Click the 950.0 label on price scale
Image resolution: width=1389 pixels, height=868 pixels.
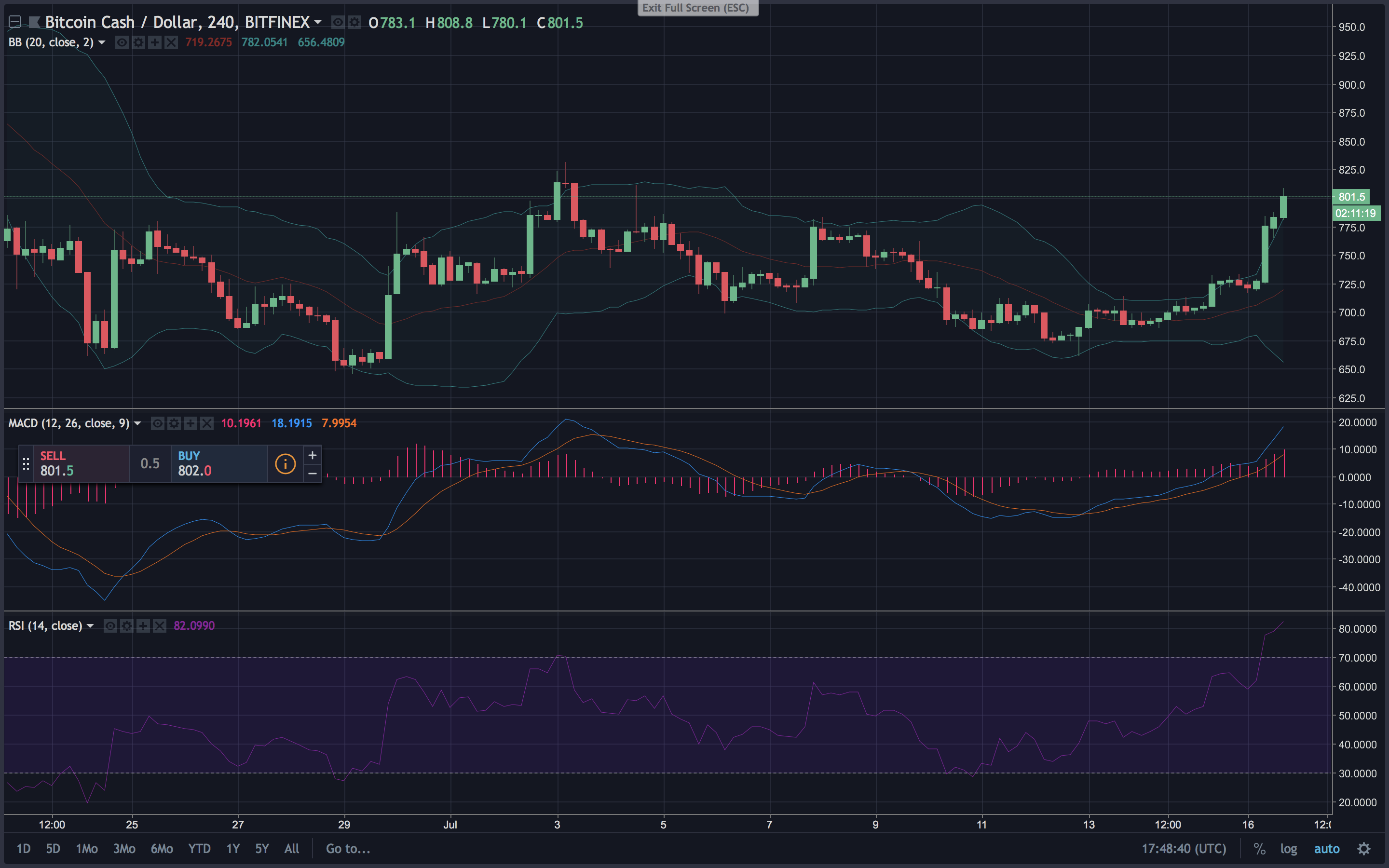tap(1352, 27)
